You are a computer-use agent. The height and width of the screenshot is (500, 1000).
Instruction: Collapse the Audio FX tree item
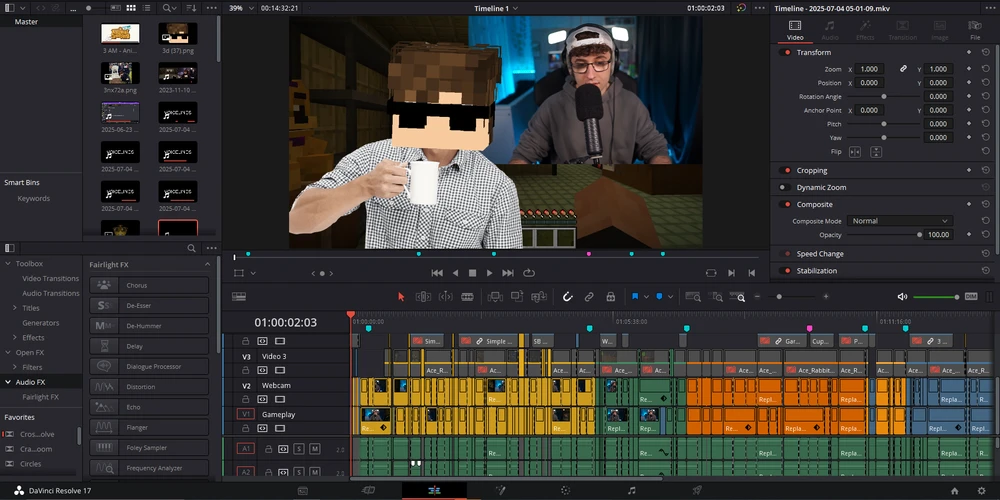click(x=8, y=382)
